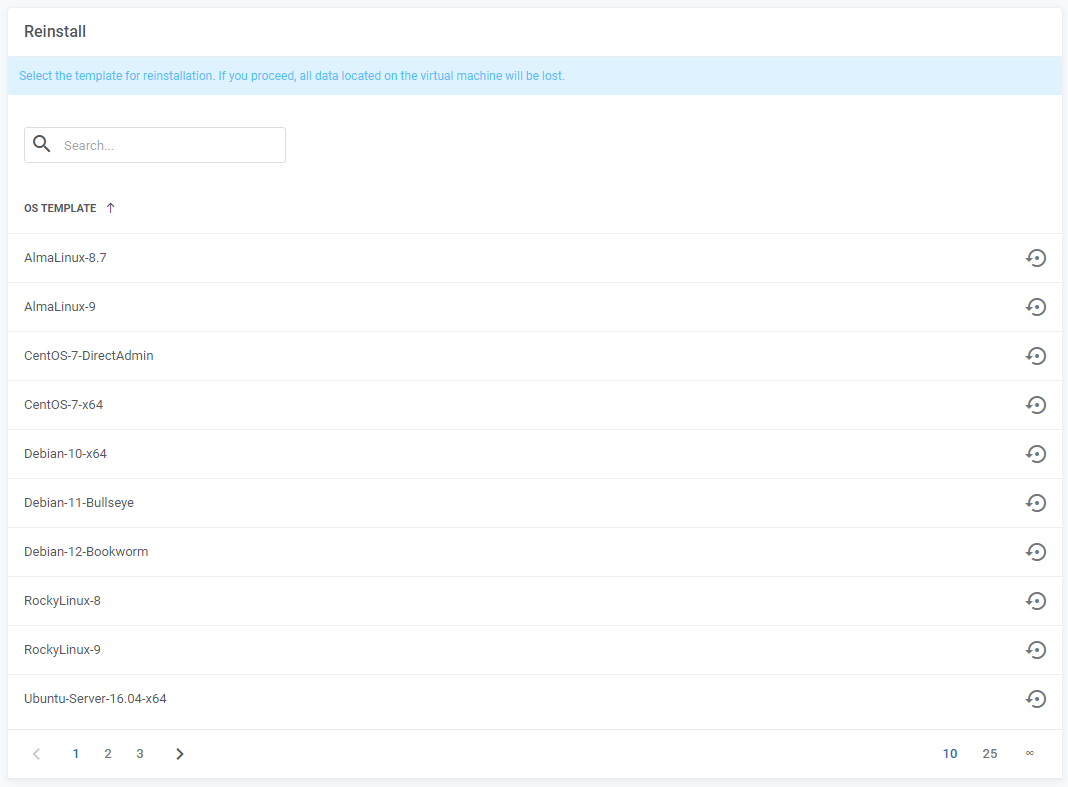This screenshot has width=1068, height=787.
Task: Trigger reinstall icon for Debian-10-x64
Action: [x=1036, y=453]
